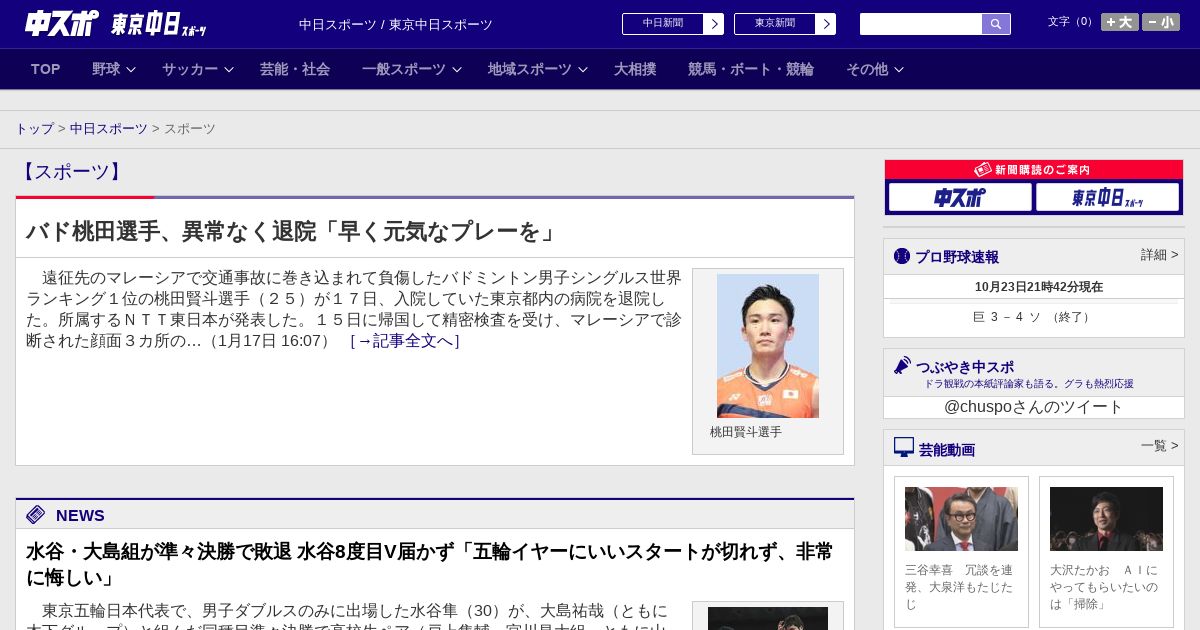
Task: Open the 大相撲 menu item
Action: [635, 69]
